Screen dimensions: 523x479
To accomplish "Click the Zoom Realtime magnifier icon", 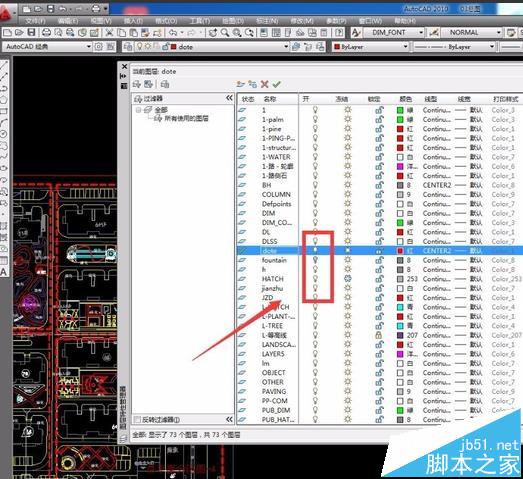I will click(225, 32).
